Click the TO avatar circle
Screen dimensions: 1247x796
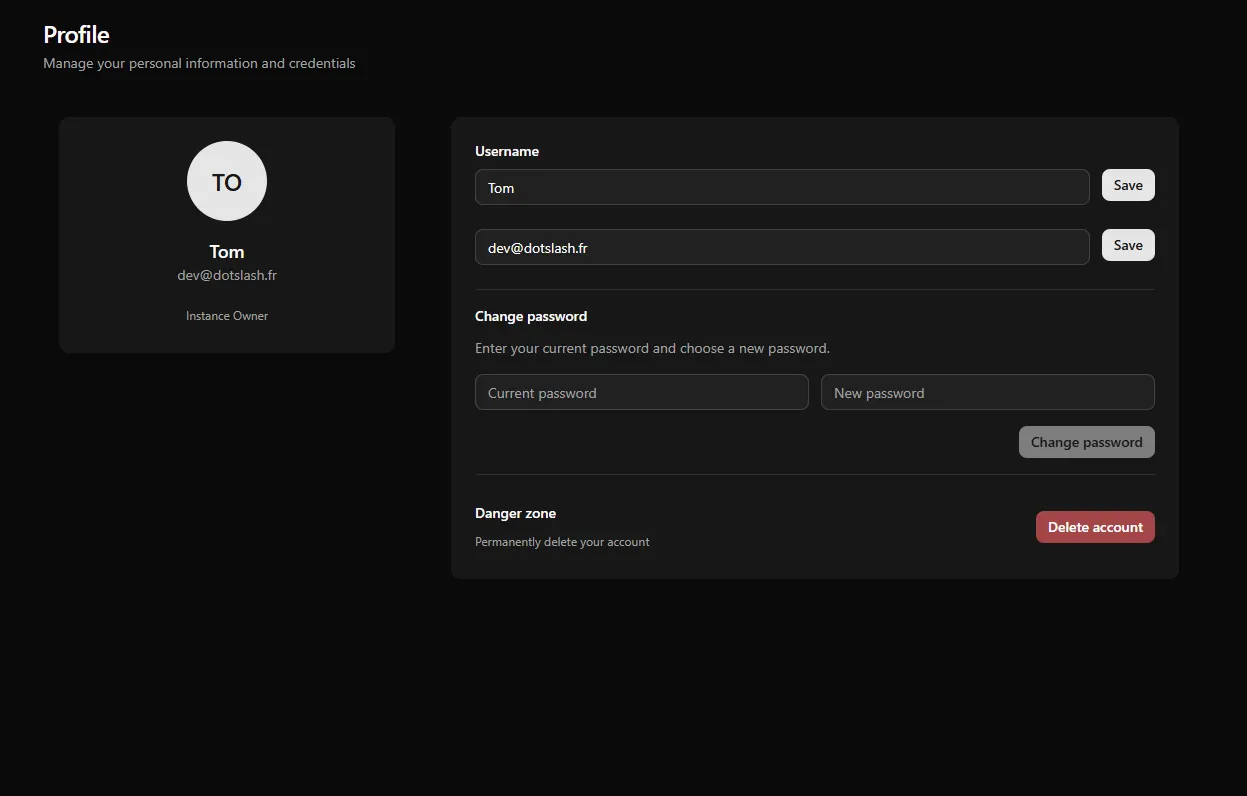pos(227,181)
